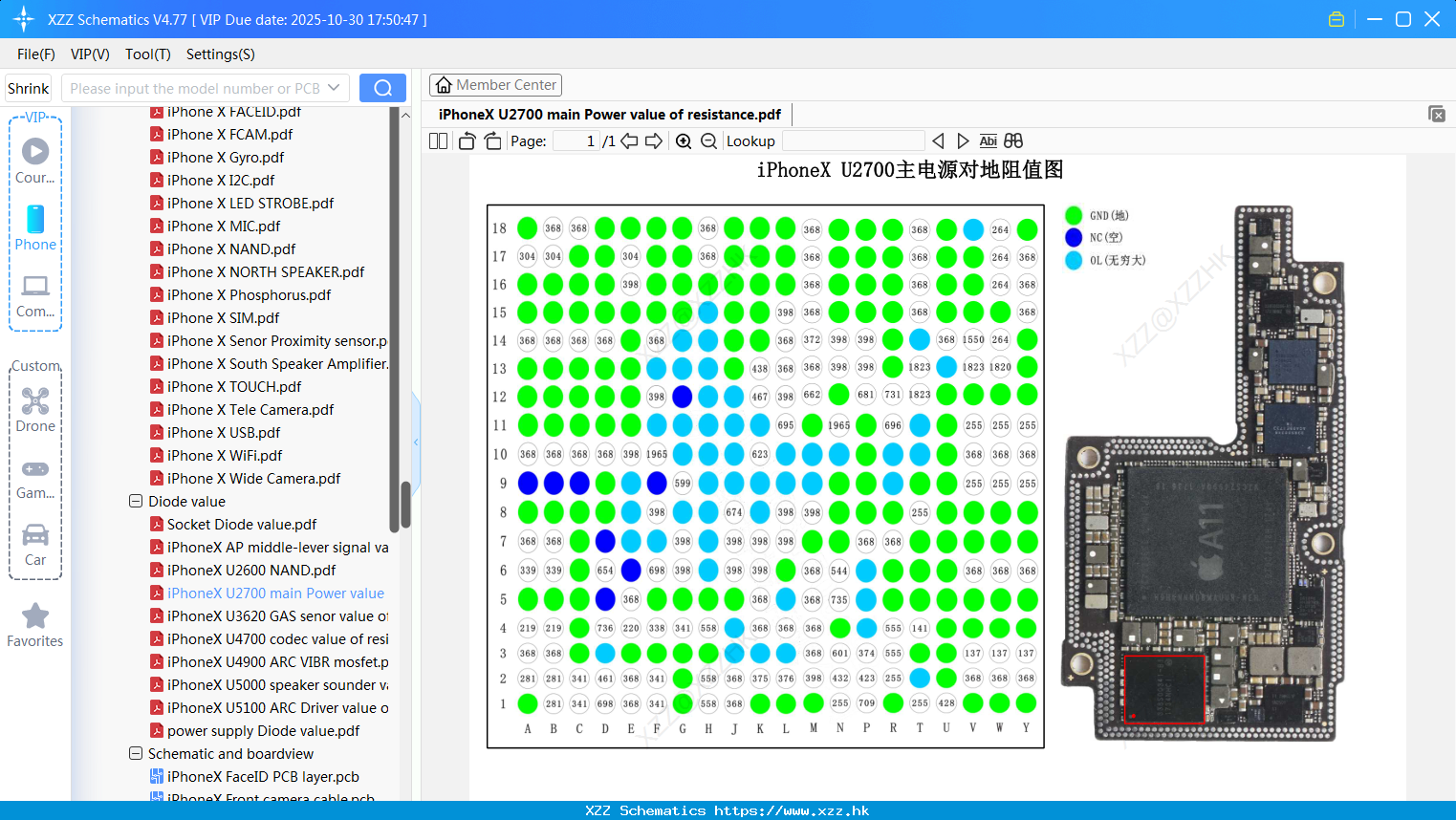Screen dimensions: 1456x820
Task: Click the Shrink button
Action: [28, 88]
